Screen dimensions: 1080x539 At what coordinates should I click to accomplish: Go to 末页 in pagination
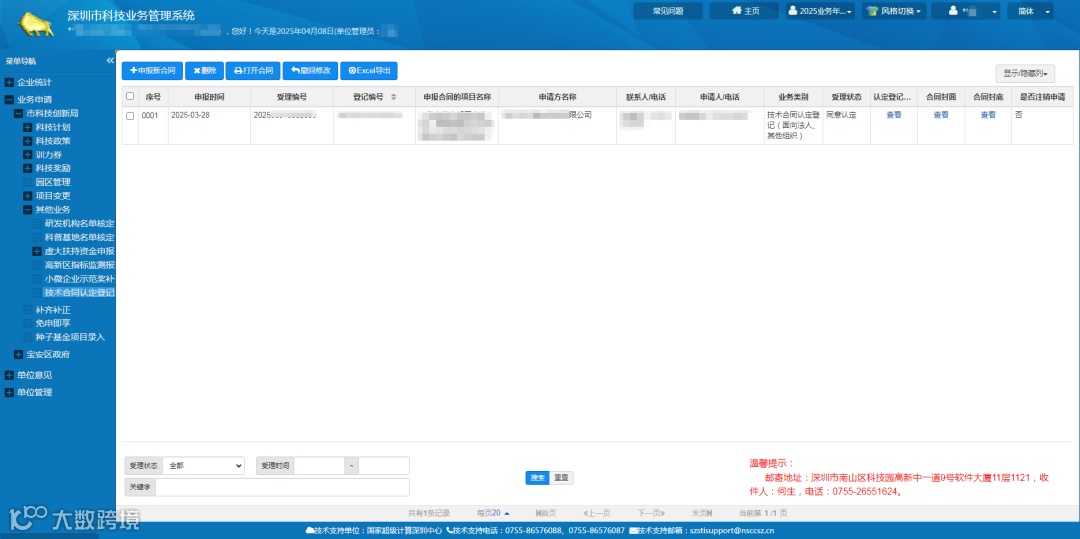point(702,513)
